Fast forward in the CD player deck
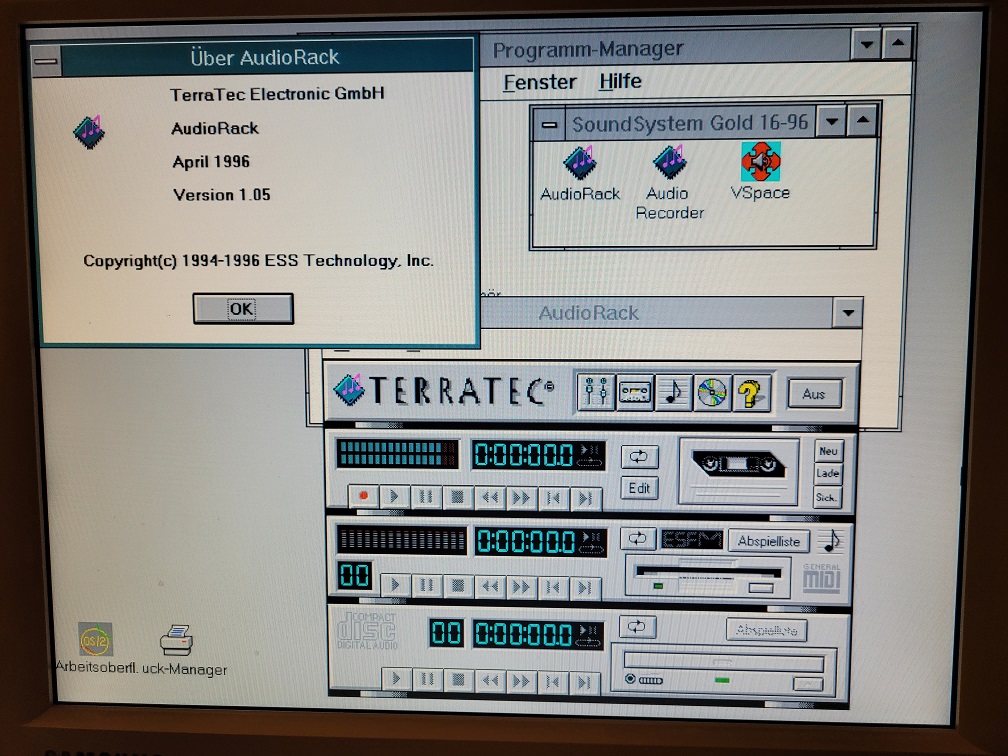 pyautogui.click(x=521, y=681)
